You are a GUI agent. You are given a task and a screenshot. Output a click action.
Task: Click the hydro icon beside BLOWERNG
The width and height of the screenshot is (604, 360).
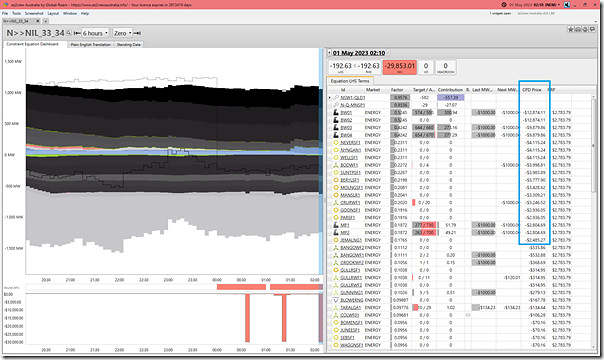(x=336, y=300)
